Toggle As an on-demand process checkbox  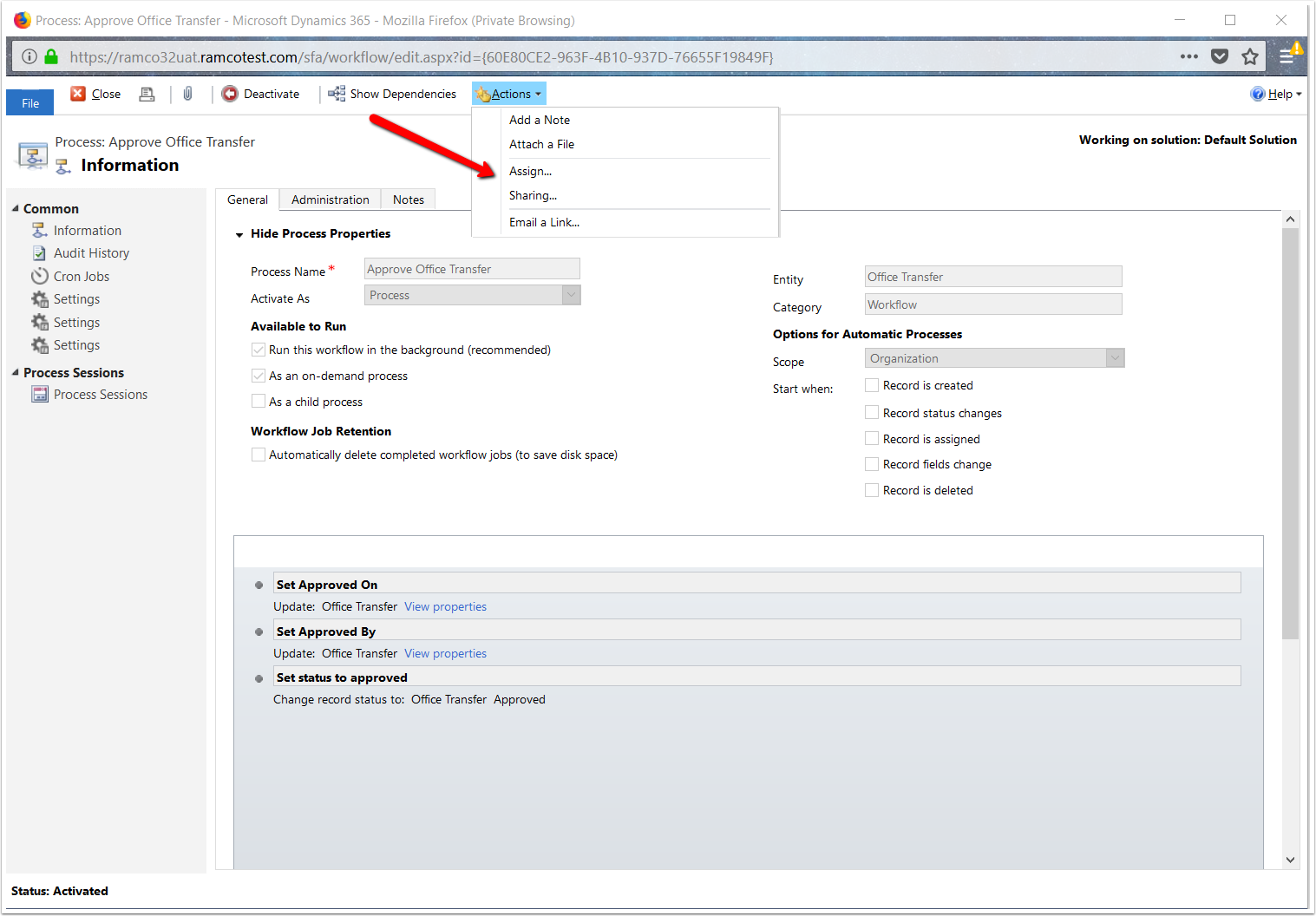click(259, 376)
